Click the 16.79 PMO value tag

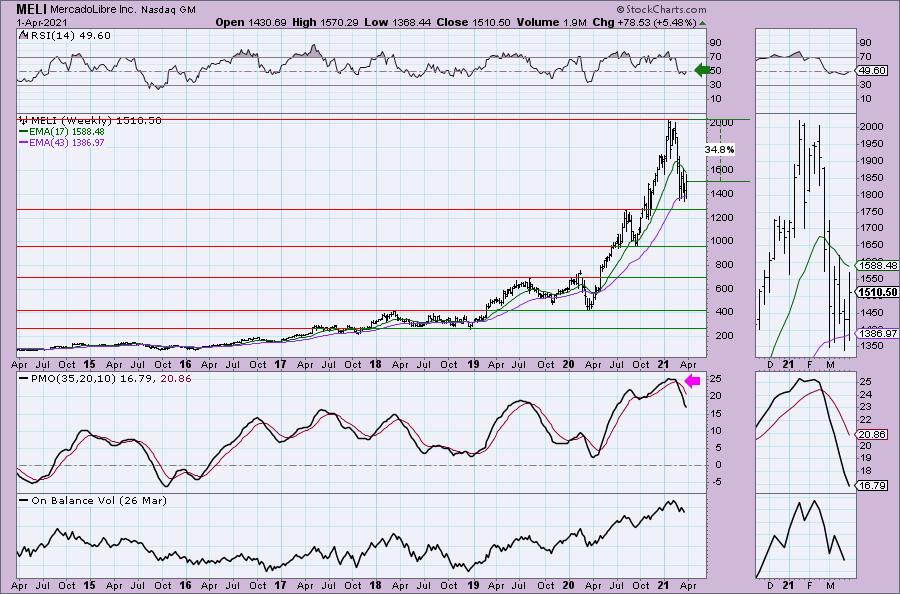click(872, 486)
